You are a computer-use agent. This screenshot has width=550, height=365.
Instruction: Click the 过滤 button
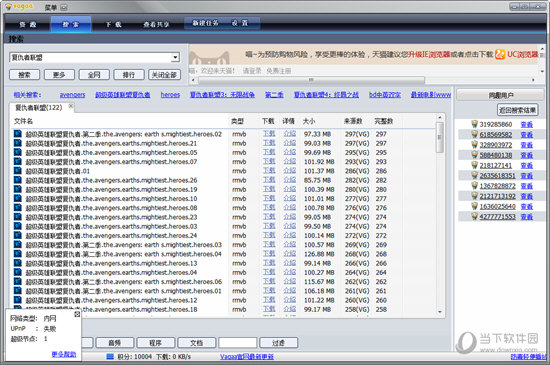[x=279, y=343]
